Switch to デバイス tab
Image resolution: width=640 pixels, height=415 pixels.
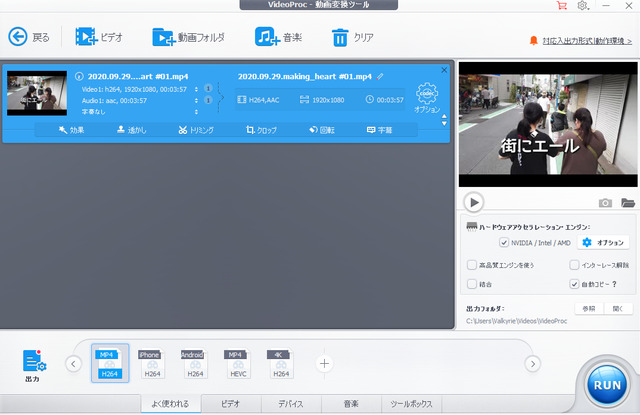291,404
